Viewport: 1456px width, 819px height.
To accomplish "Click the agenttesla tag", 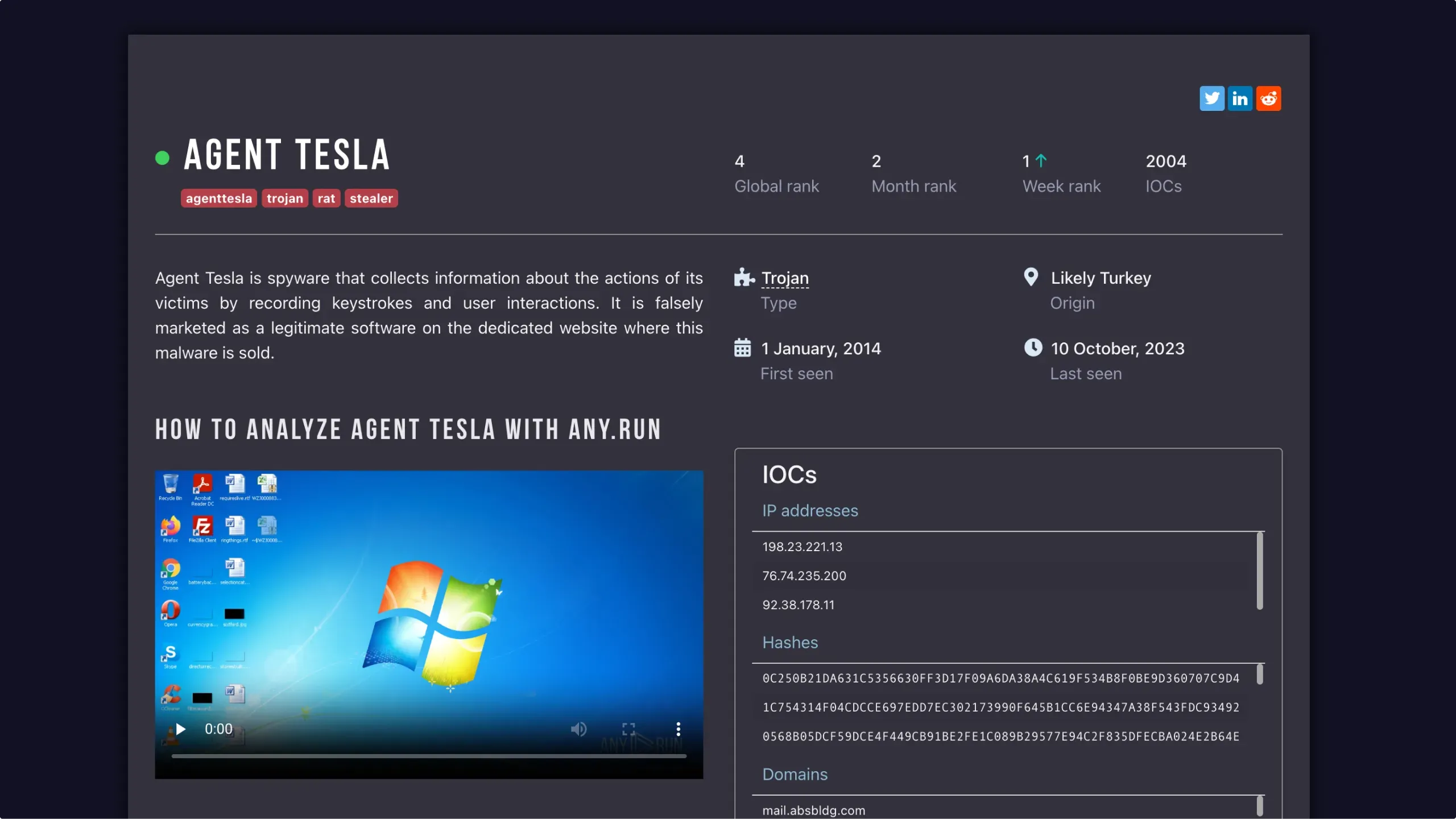I will (x=219, y=198).
